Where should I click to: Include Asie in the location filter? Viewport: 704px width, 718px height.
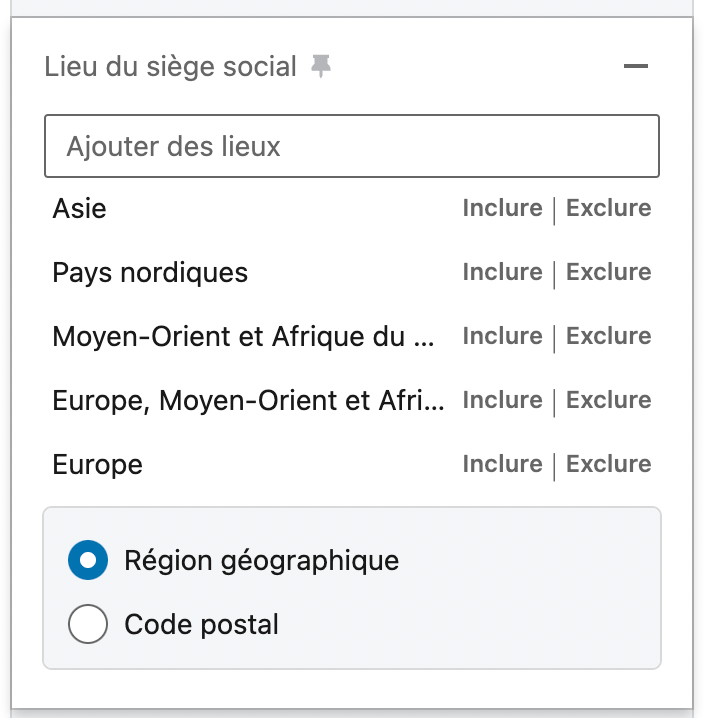coord(502,209)
